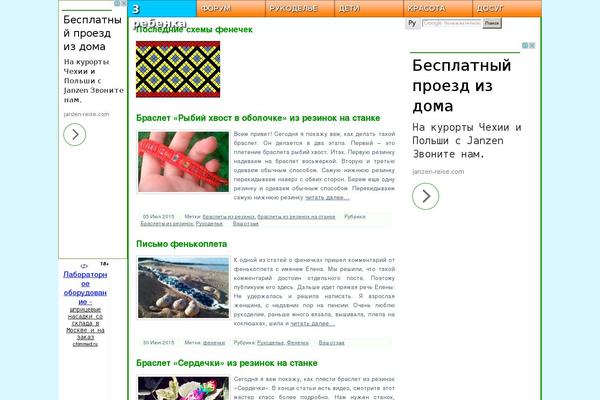Open the diamond pattern bracelet scheme thumbnail
This screenshot has height=400, width=600.
(178, 69)
